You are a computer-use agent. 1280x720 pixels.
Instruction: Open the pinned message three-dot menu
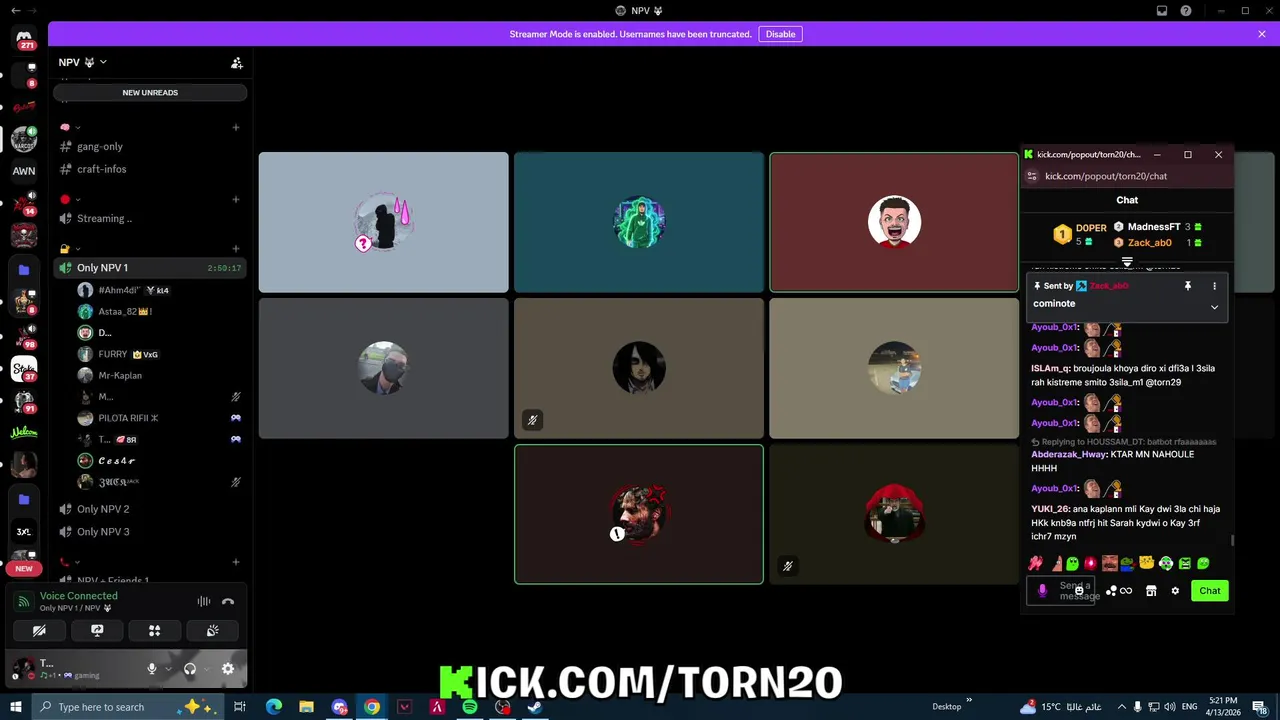1214,286
